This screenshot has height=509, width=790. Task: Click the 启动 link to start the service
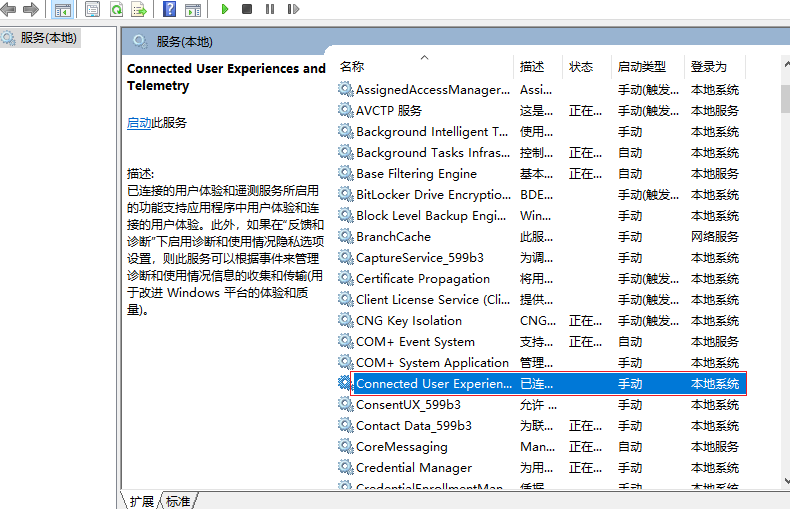pos(139,123)
